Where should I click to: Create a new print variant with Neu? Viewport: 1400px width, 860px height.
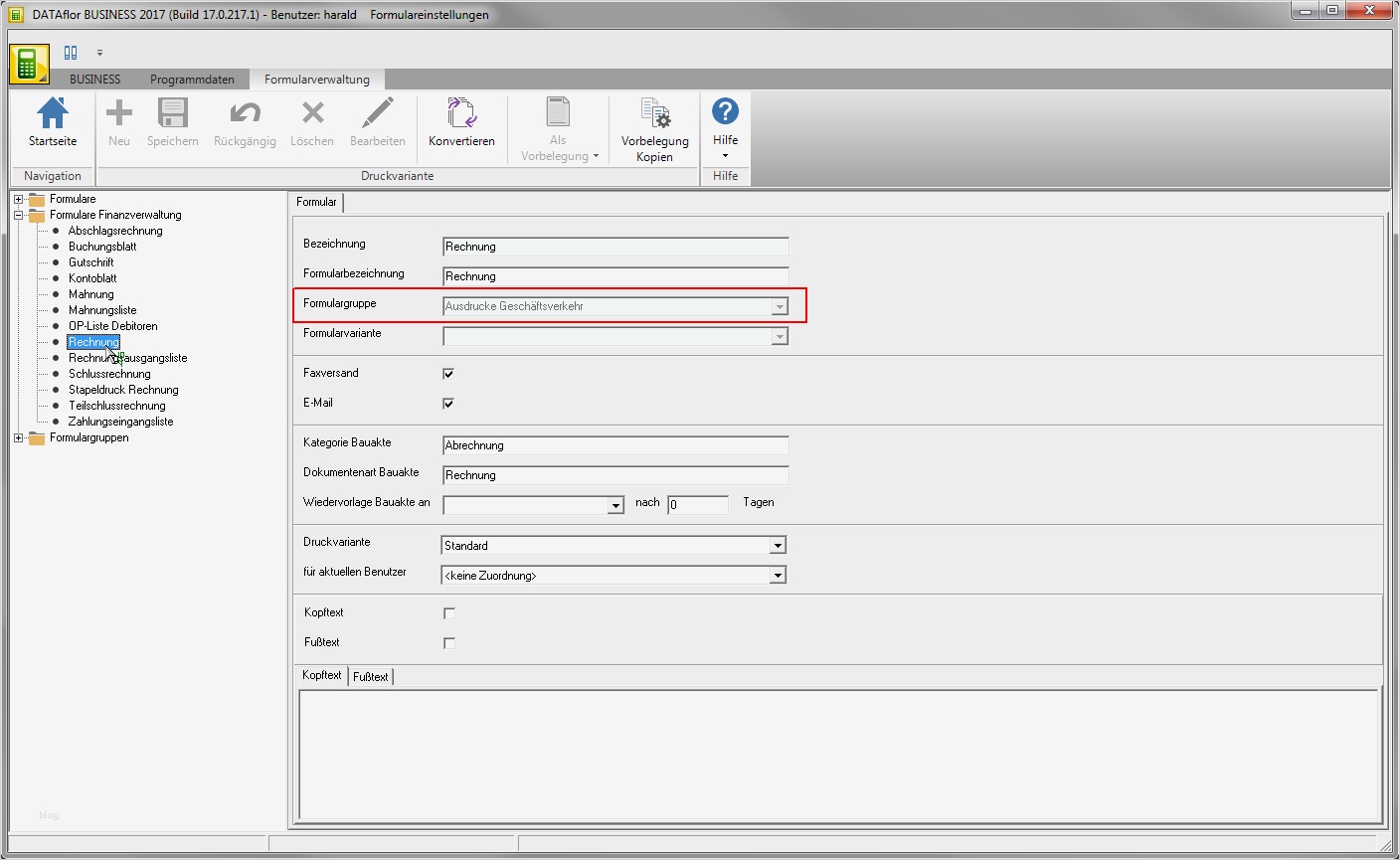pos(119,122)
